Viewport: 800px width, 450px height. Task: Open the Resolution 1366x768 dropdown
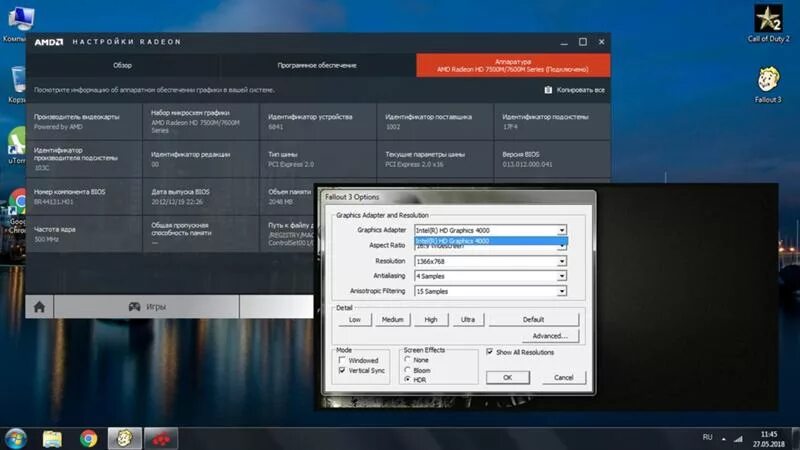click(490, 261)
